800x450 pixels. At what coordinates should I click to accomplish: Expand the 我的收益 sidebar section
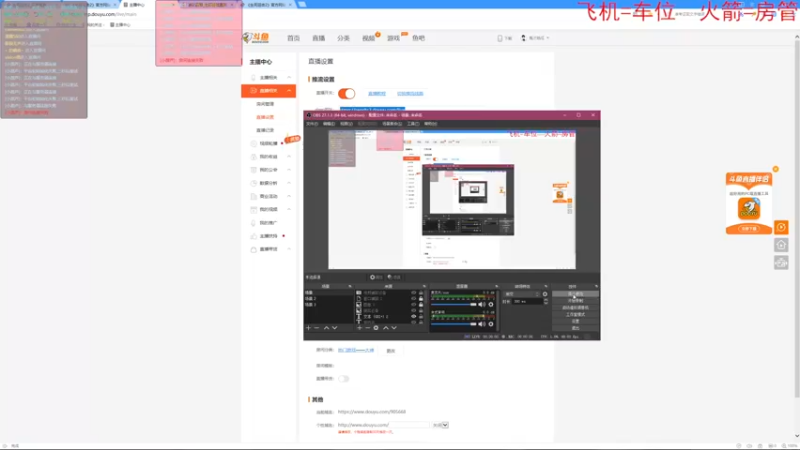click(x=289, y=157)
